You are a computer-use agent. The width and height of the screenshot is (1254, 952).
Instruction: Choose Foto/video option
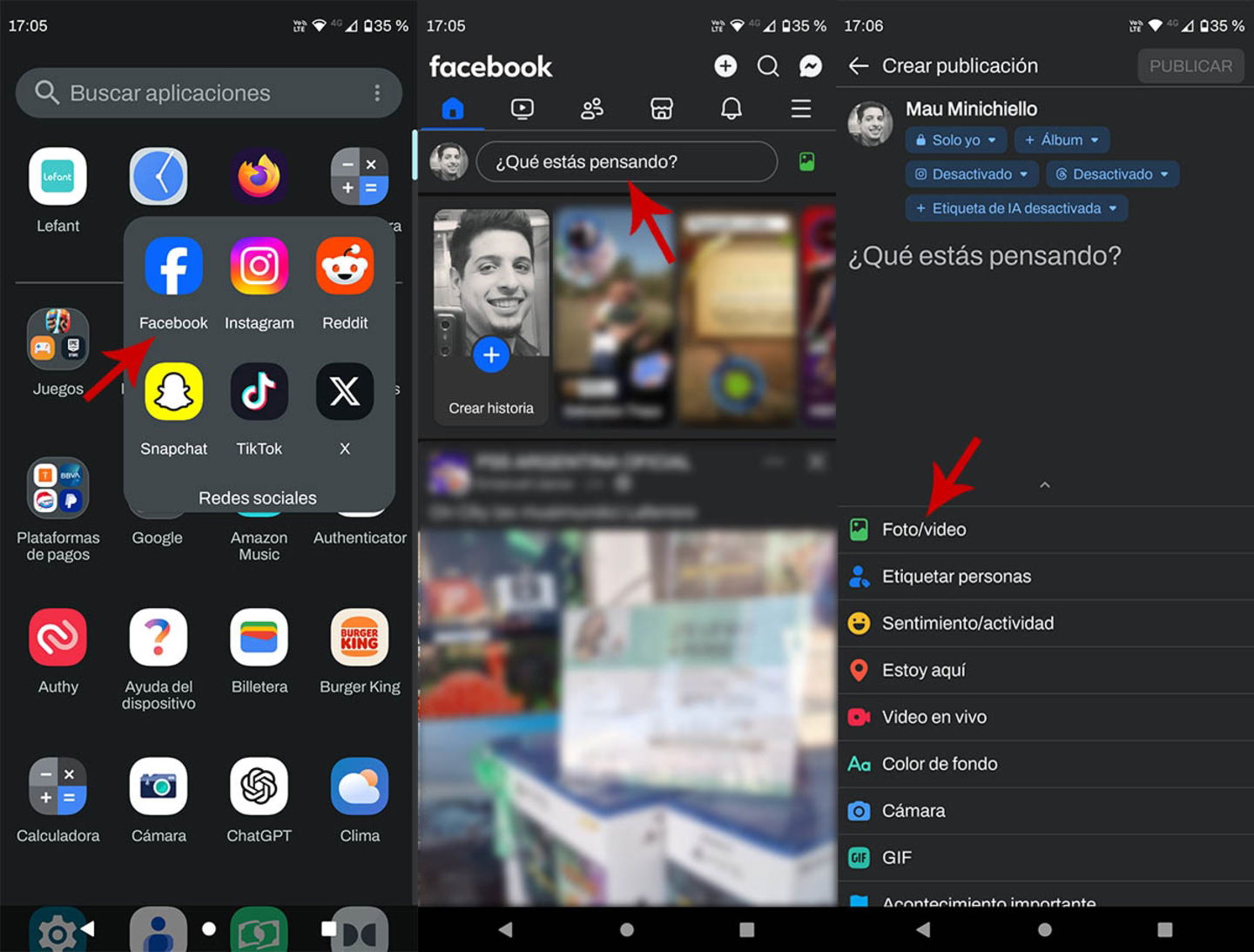point(1045,530)
